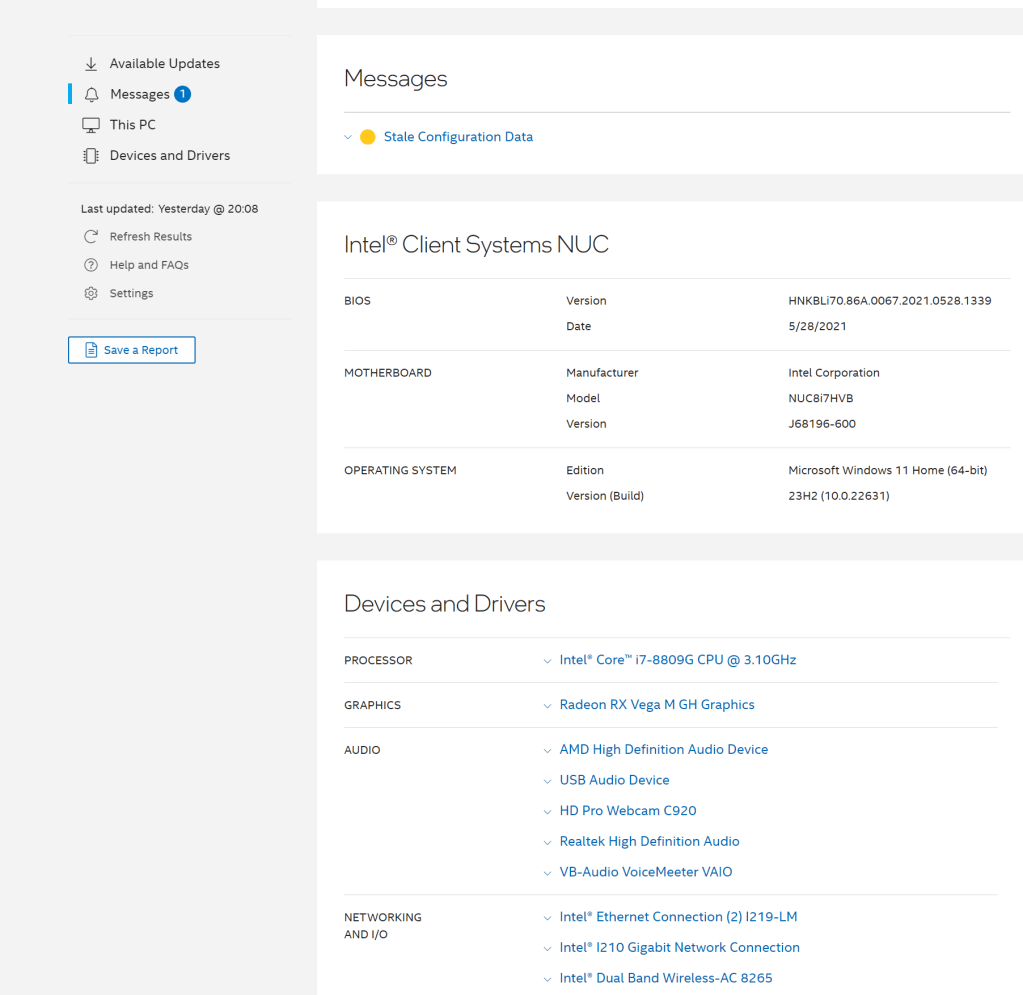The image size is (1023, 995).
Task: Click the MOTHERBOARD row label
Action: [x=388, y=373]
